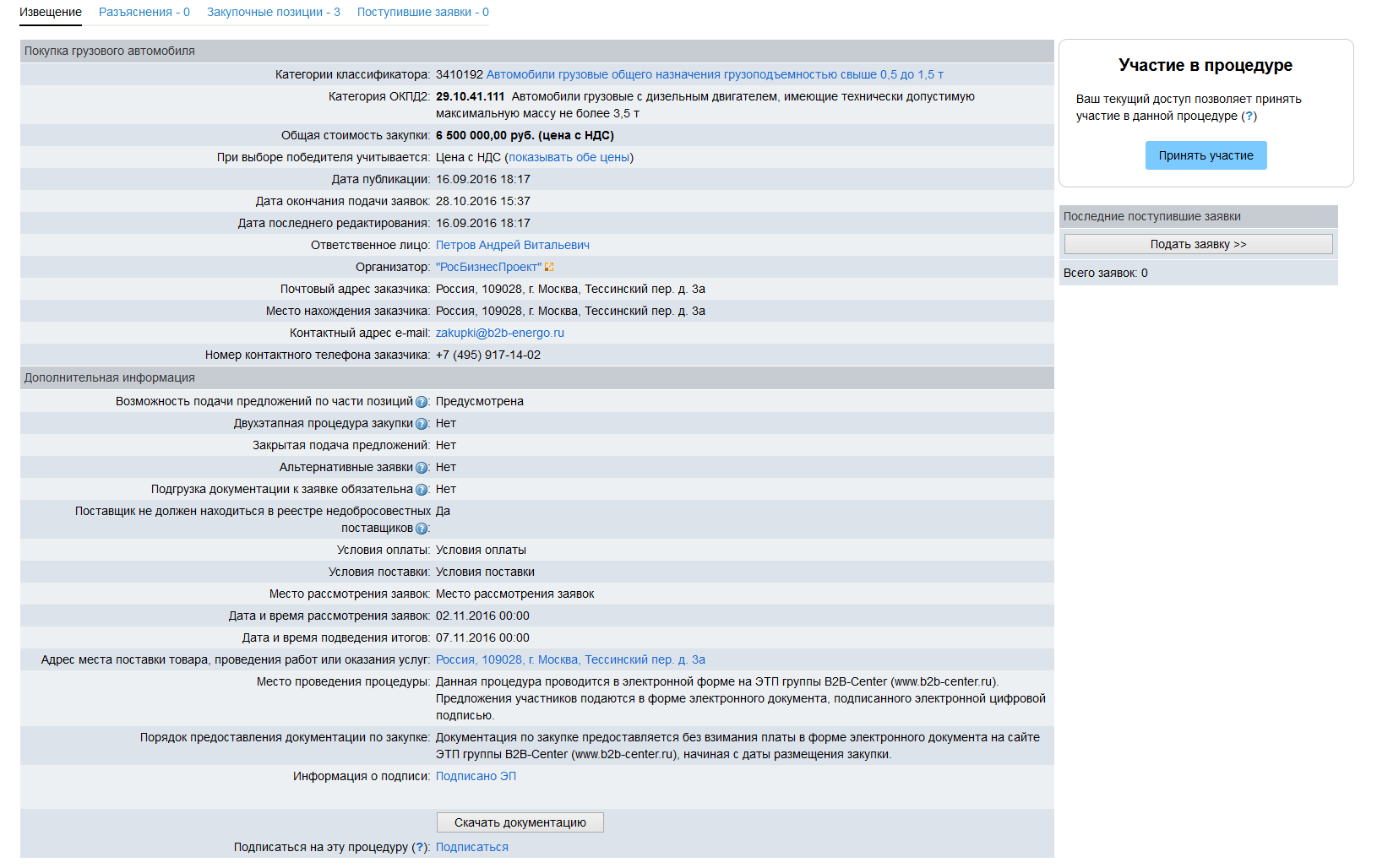This screenshot has width=1377, height=868.
Task: Go to Поступившие заявки tab
Action: point(422,13)
